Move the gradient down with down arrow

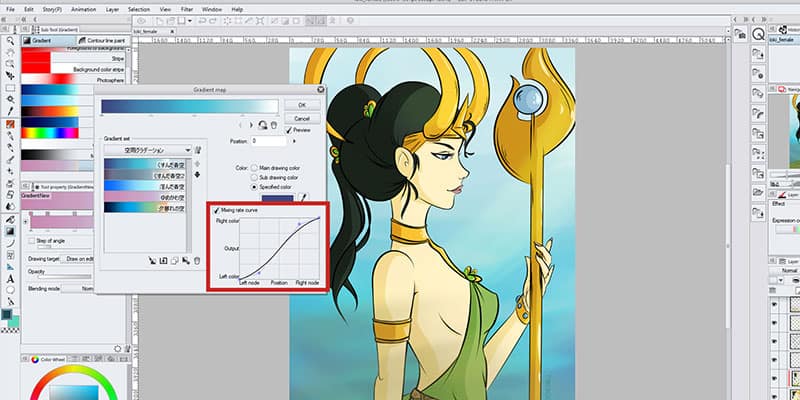(x=197, y=175)
